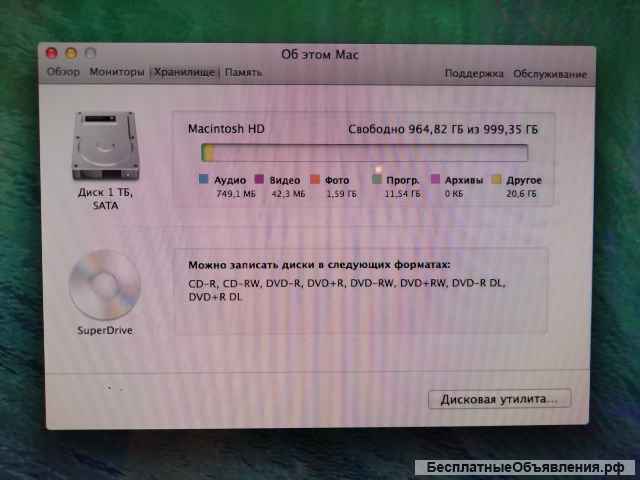
Task: Click the orange Фото color swatch
Action: 315,179
